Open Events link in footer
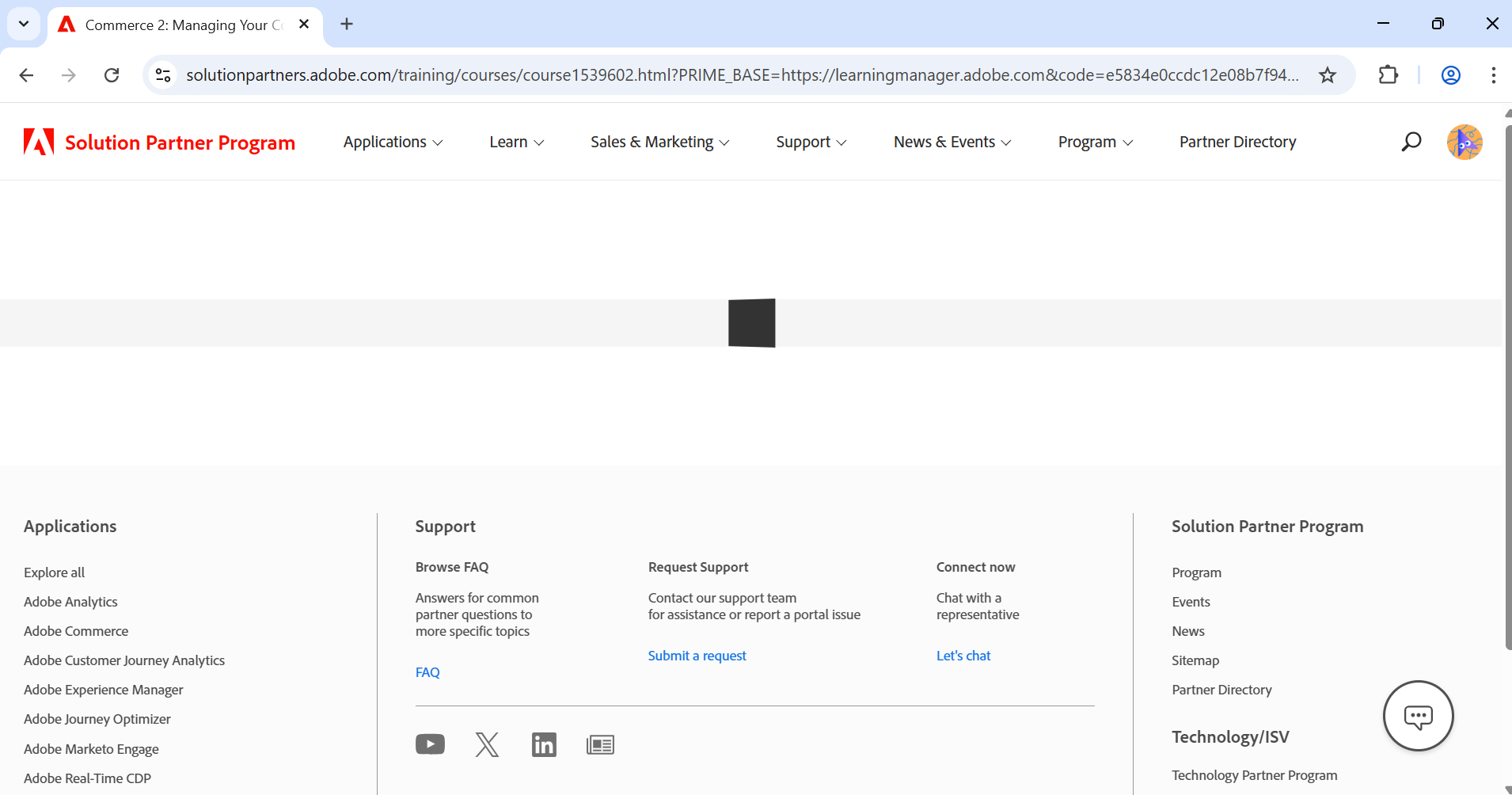 (1191, 602)
